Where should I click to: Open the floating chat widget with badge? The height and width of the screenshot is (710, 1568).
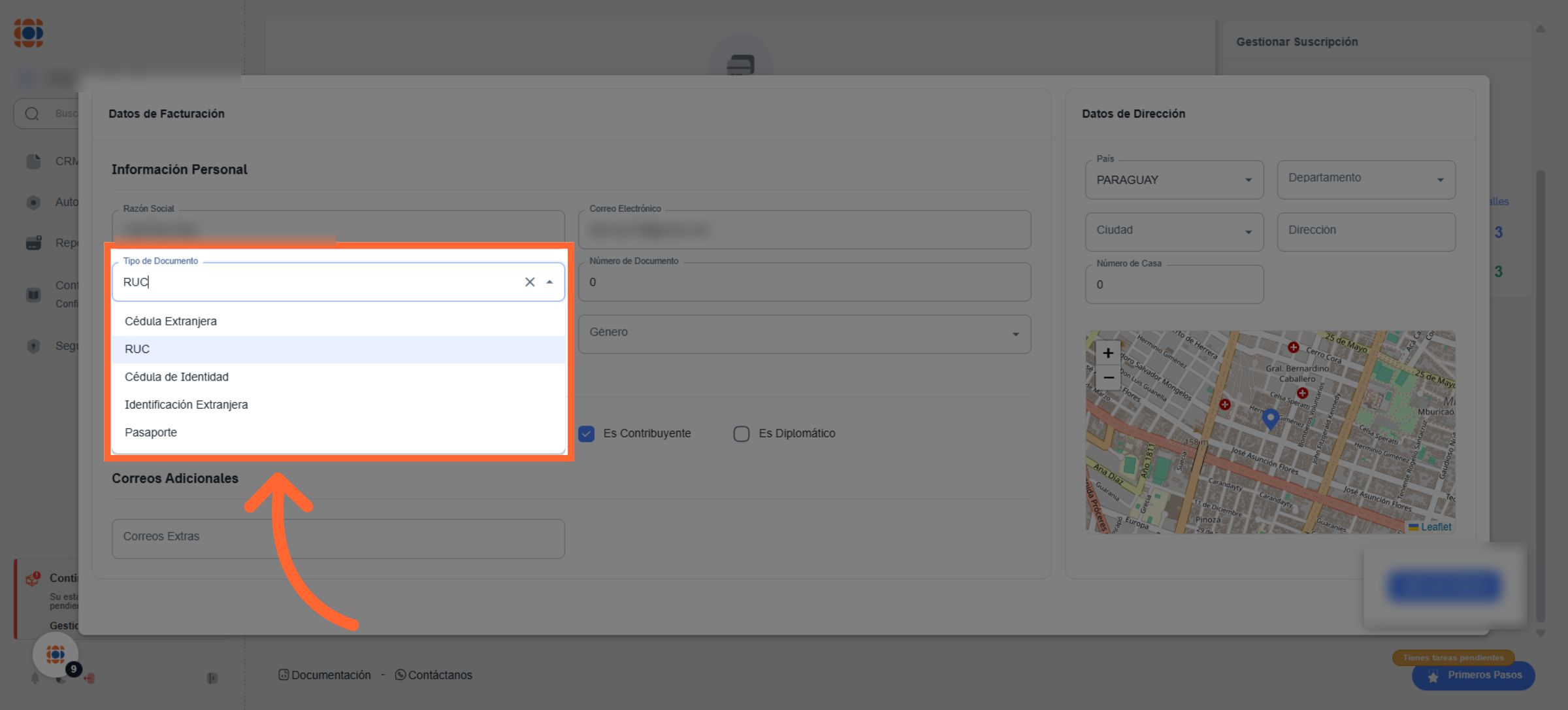tap(56, 654)
